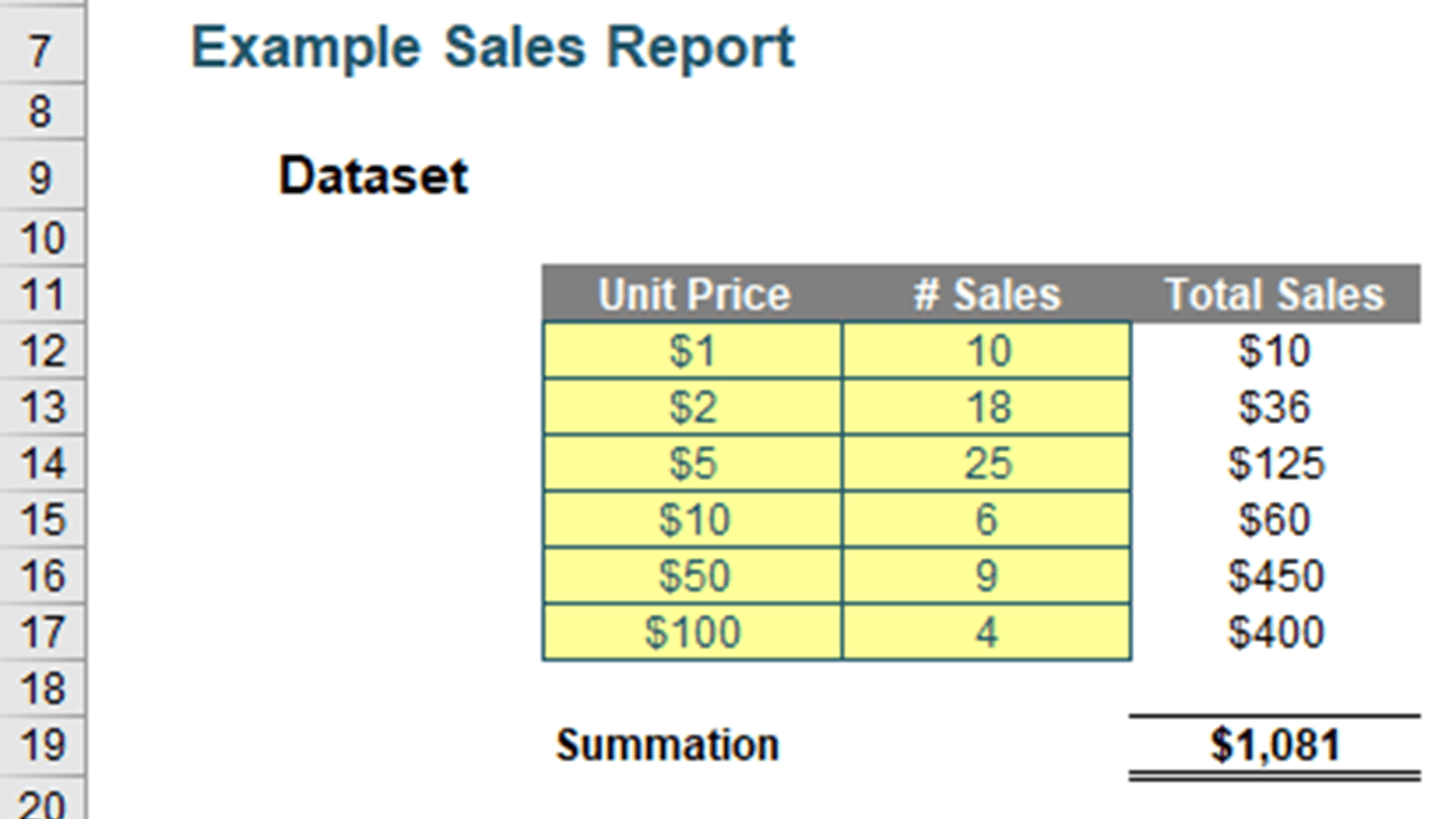Image resolution: width=1456 pixels, height=819 pixels.
Task: Select row 12 header
Action: tap(41, 351)
